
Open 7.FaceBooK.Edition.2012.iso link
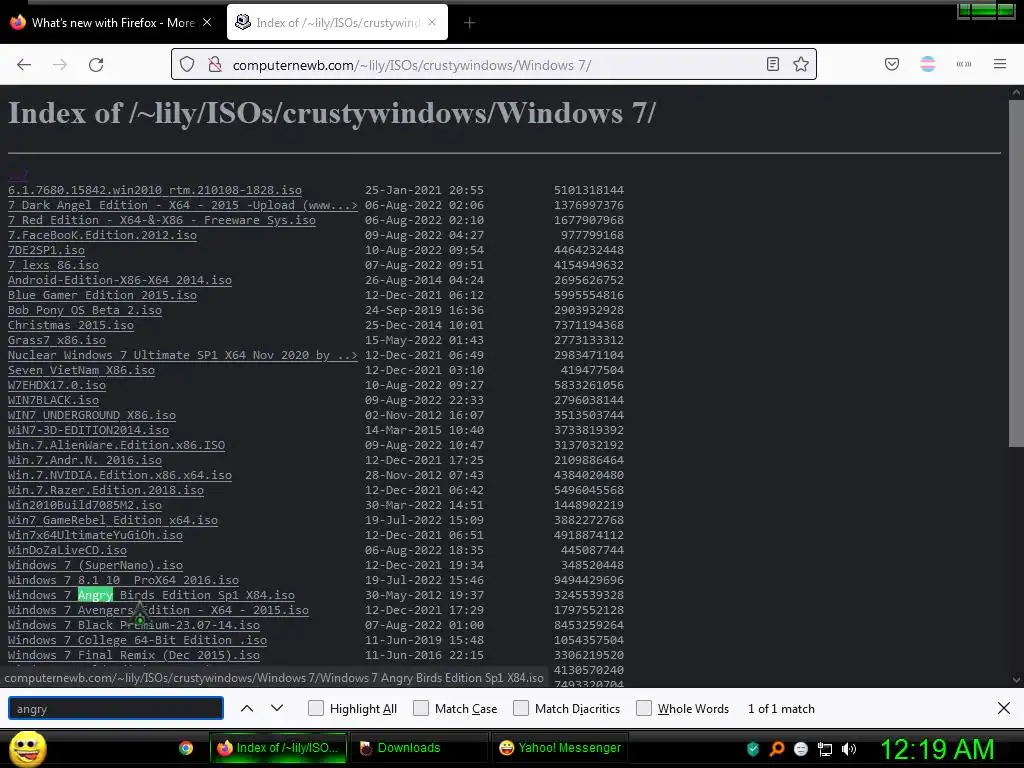pos(103,235)
